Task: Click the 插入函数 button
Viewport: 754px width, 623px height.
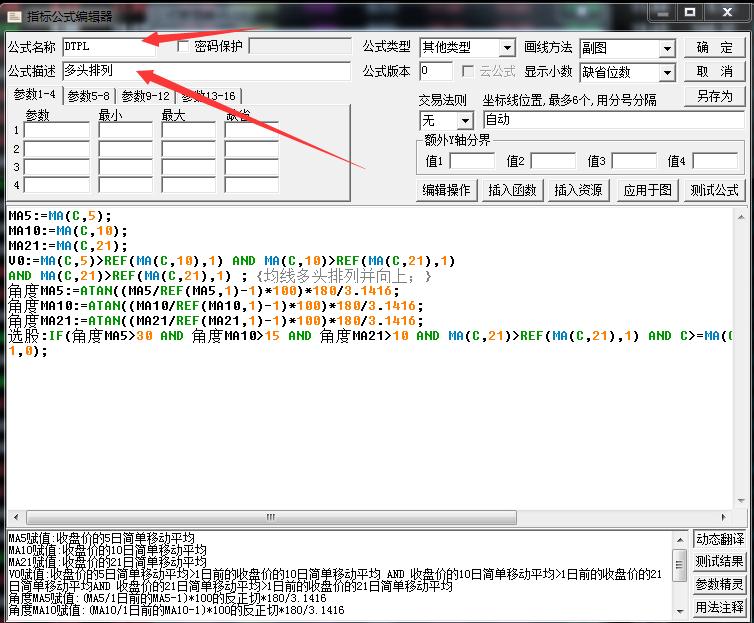Action: pyautogui.click(x=512, y=190)
